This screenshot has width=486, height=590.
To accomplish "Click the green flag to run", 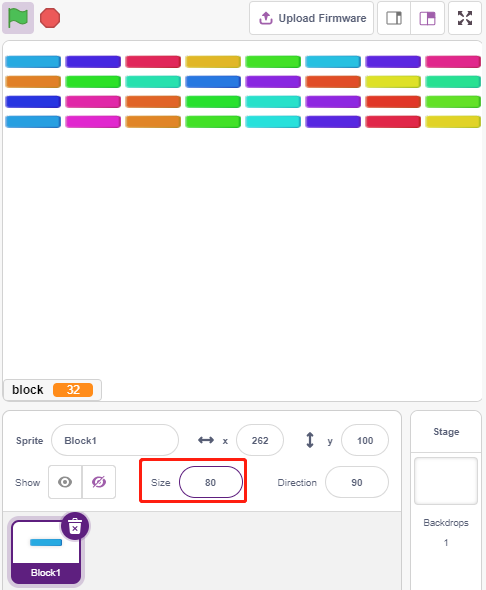I will 18,18.
